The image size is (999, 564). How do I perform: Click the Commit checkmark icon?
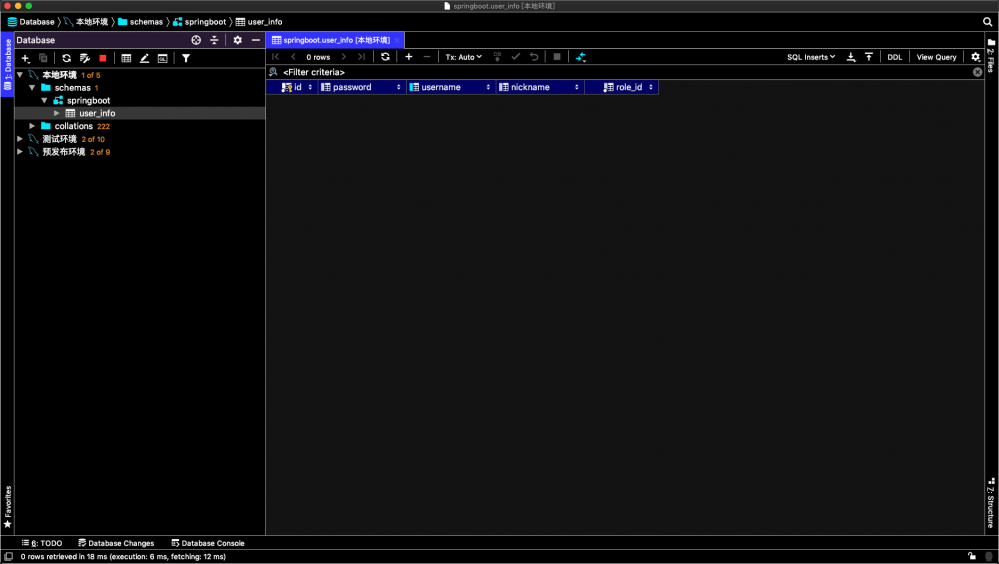[515, 57]
